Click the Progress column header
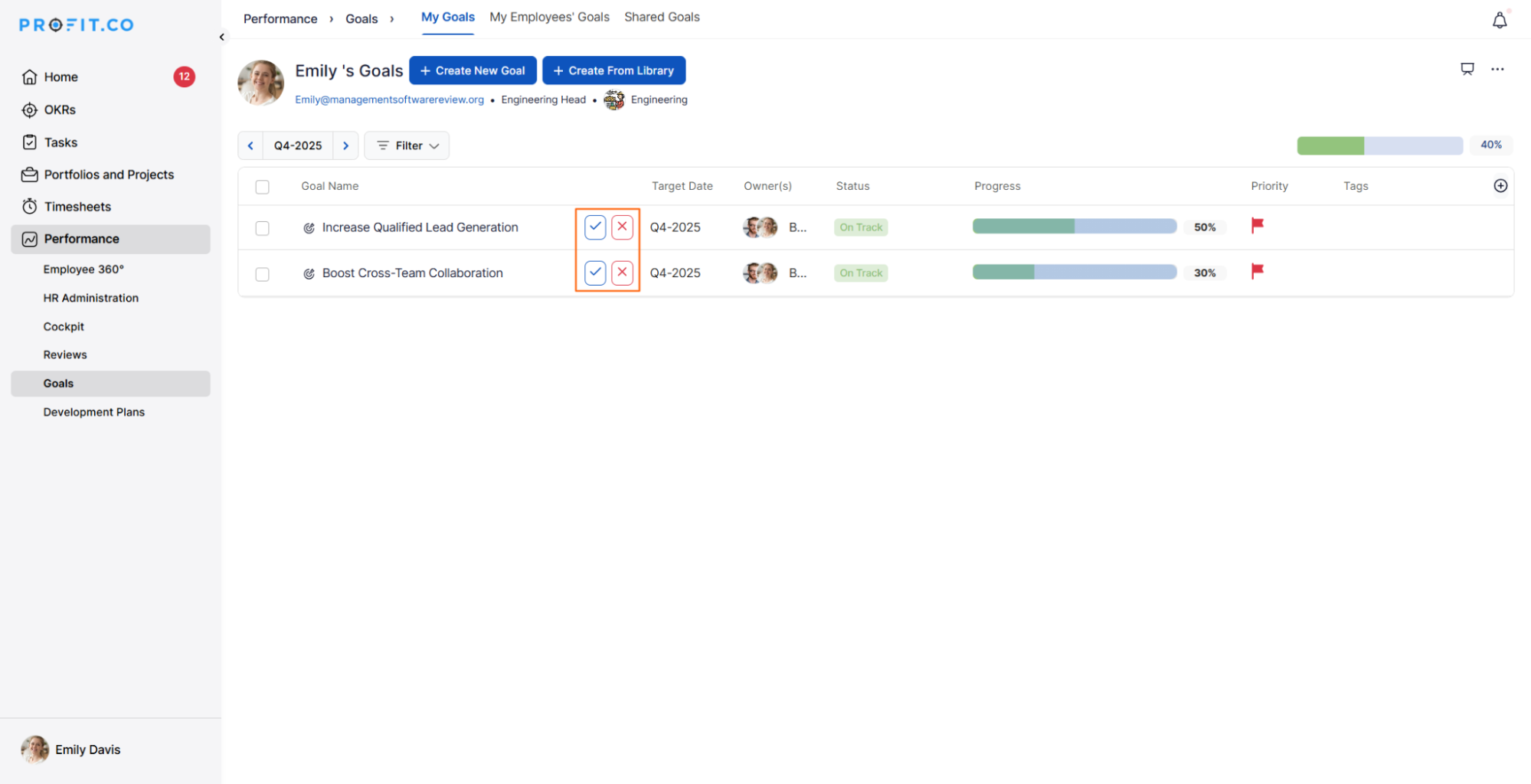The height and width of the screenshot is (784, 1531). [997, 186]
